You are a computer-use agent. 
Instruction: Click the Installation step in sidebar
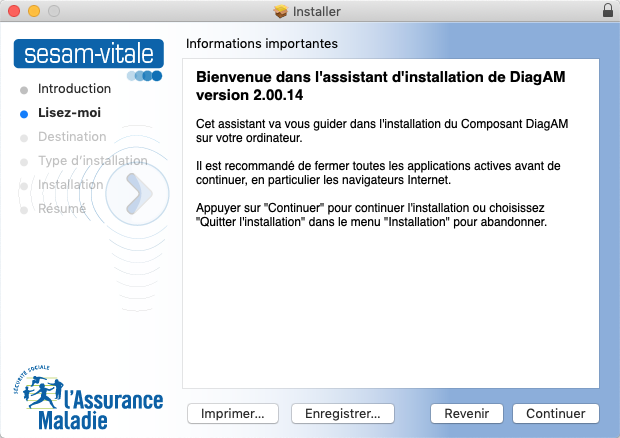tap(70, 185)
